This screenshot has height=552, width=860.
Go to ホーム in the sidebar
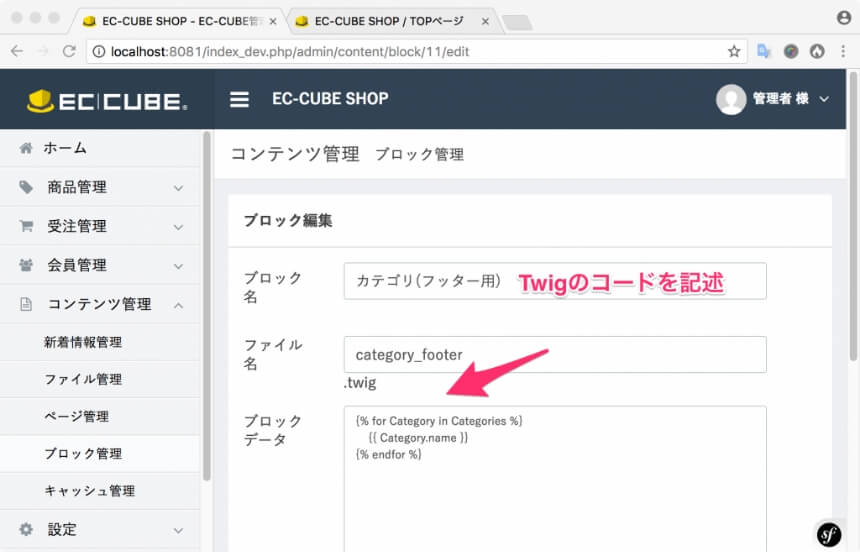[x=100, y=148]
